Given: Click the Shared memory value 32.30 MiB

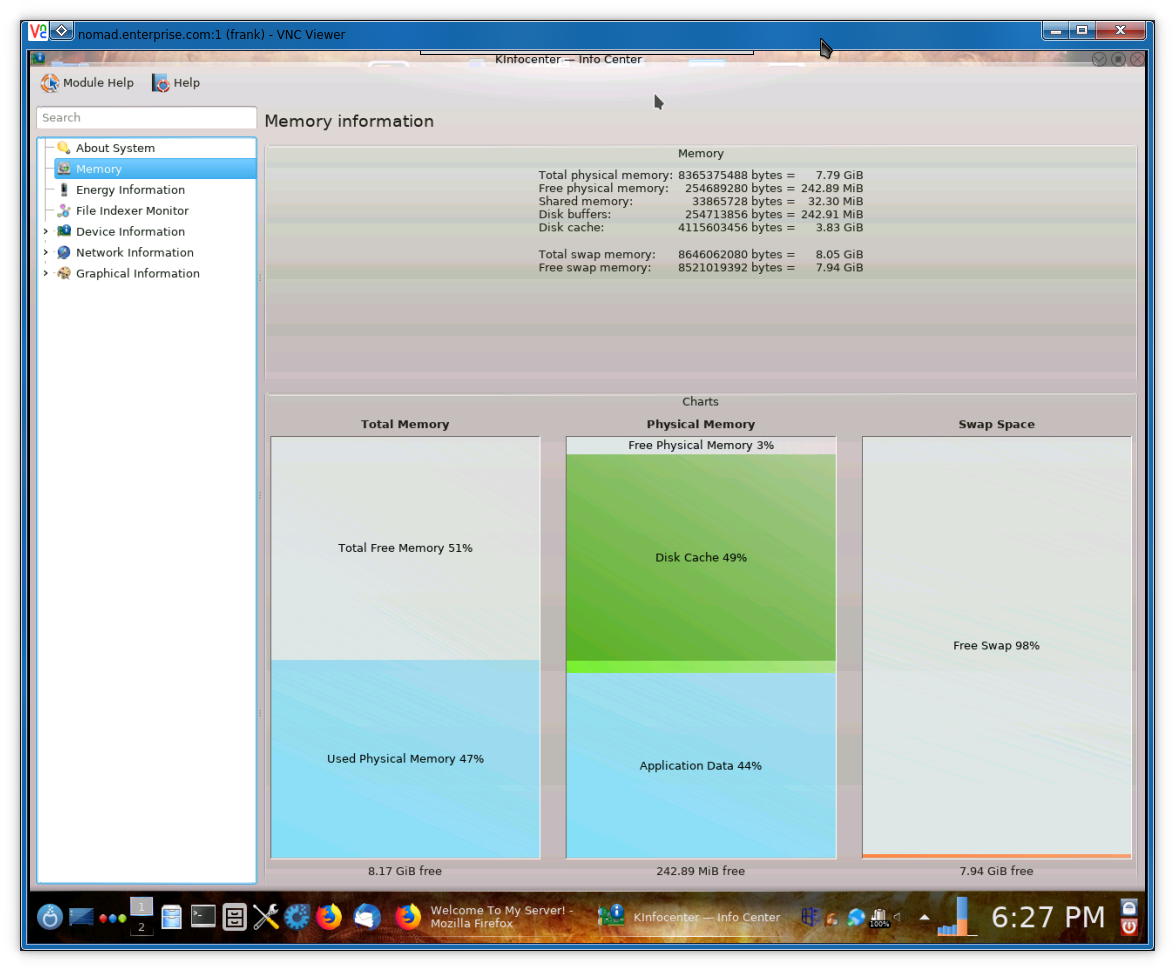Looking at the screenshot, I should [x=836, y=202].
